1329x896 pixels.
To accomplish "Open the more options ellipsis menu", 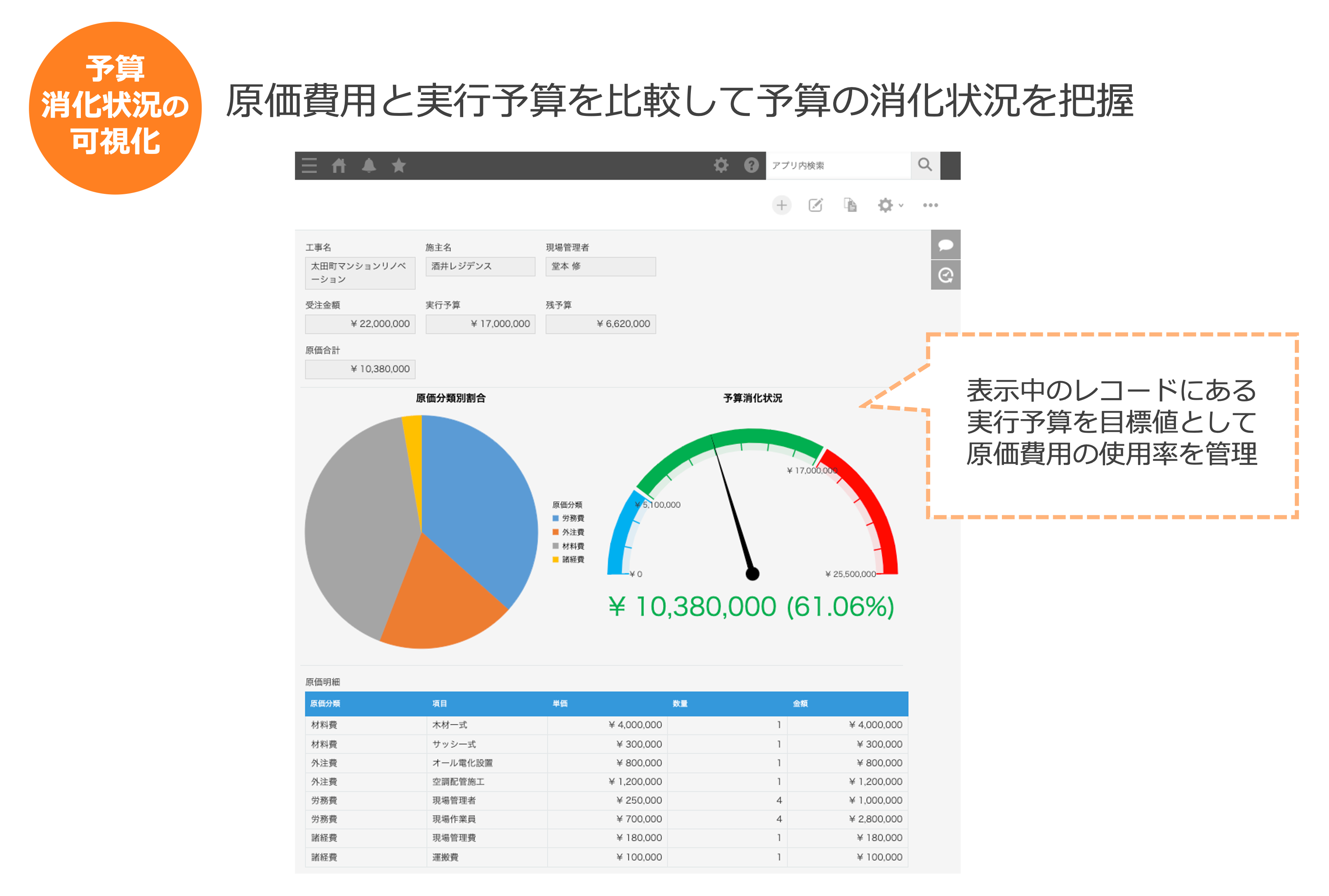I will (930, 205).
